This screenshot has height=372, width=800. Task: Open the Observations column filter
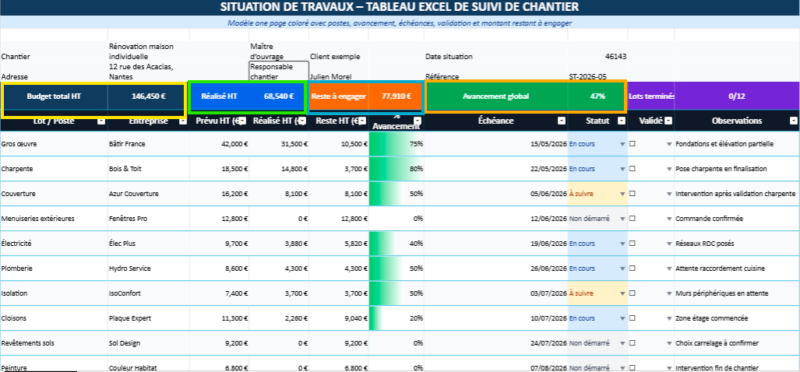(793, 121)
